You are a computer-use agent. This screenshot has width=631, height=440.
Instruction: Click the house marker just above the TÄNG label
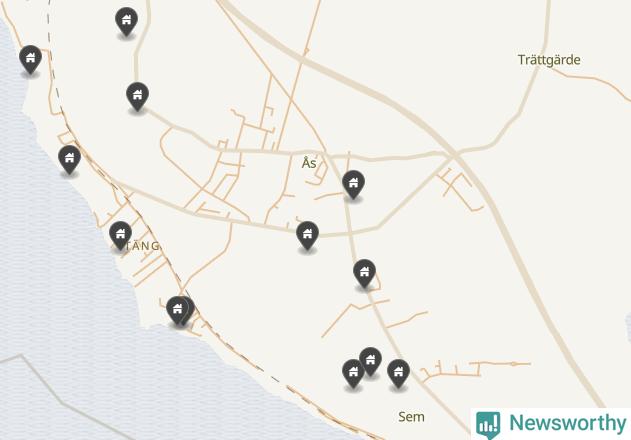[120, 235]
